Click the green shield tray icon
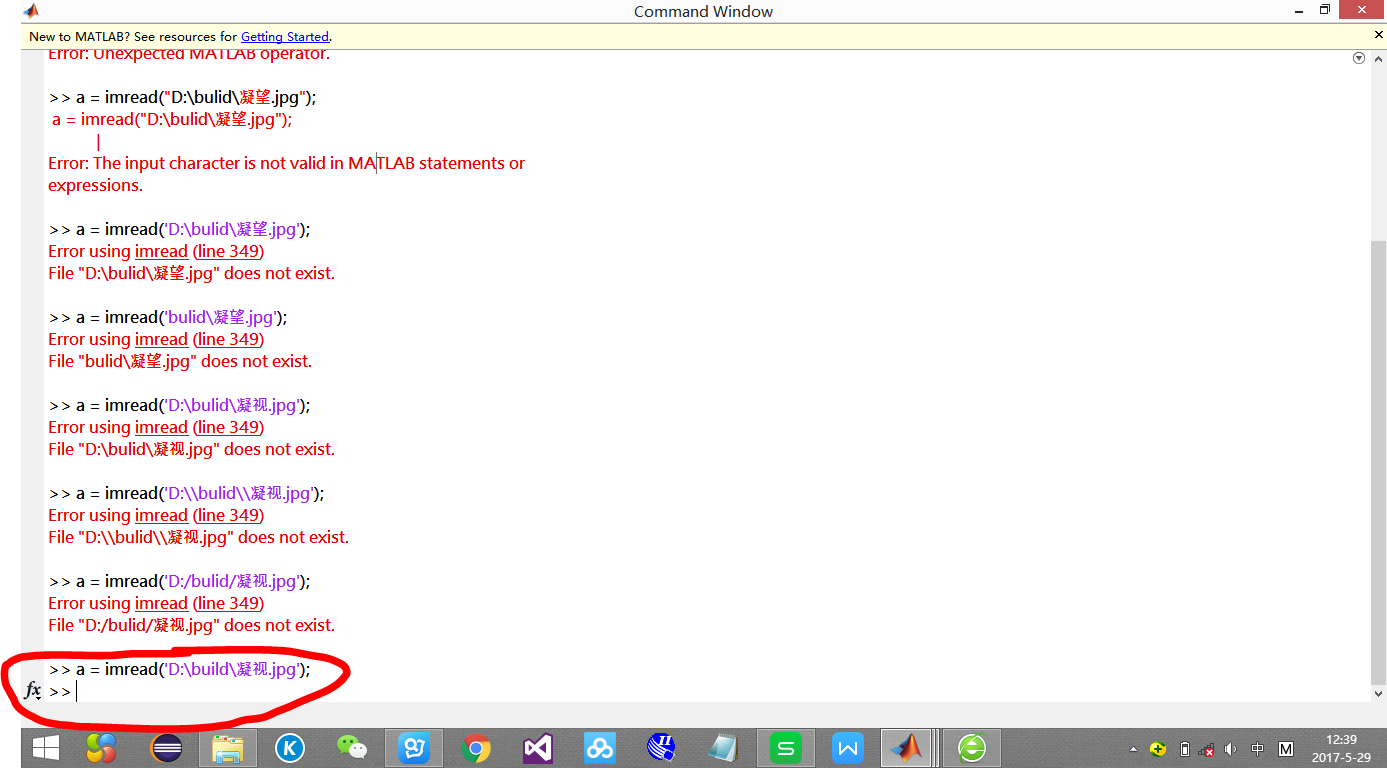 point(1157,748)
